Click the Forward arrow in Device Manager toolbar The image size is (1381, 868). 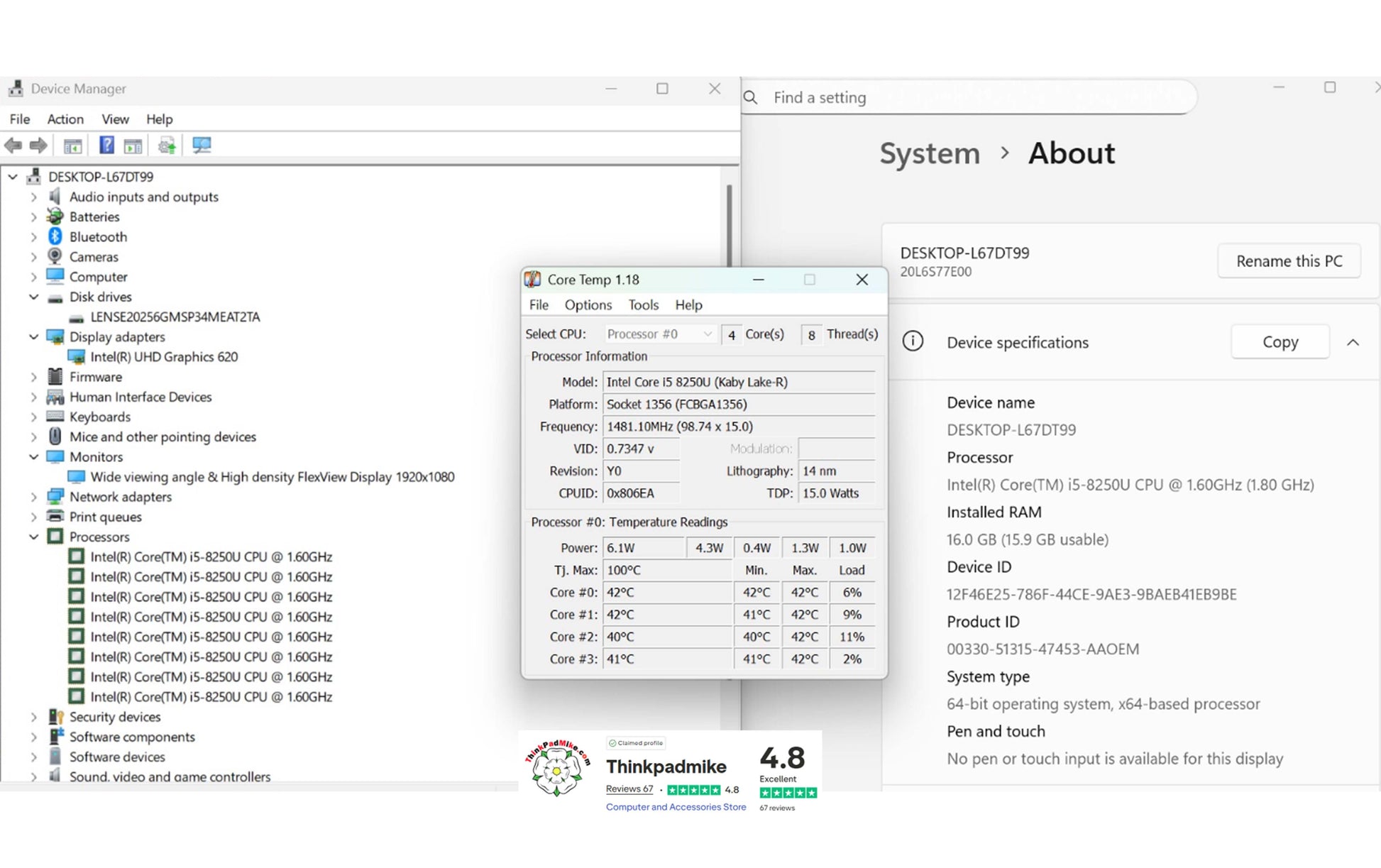(38, 145)
